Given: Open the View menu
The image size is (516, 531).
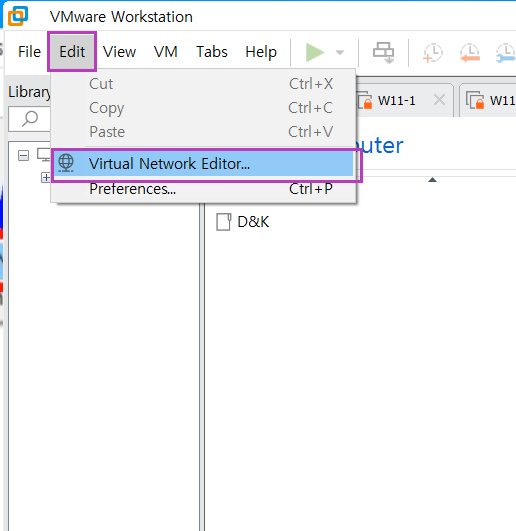Looking at the screenshot, I should point(119,52).
